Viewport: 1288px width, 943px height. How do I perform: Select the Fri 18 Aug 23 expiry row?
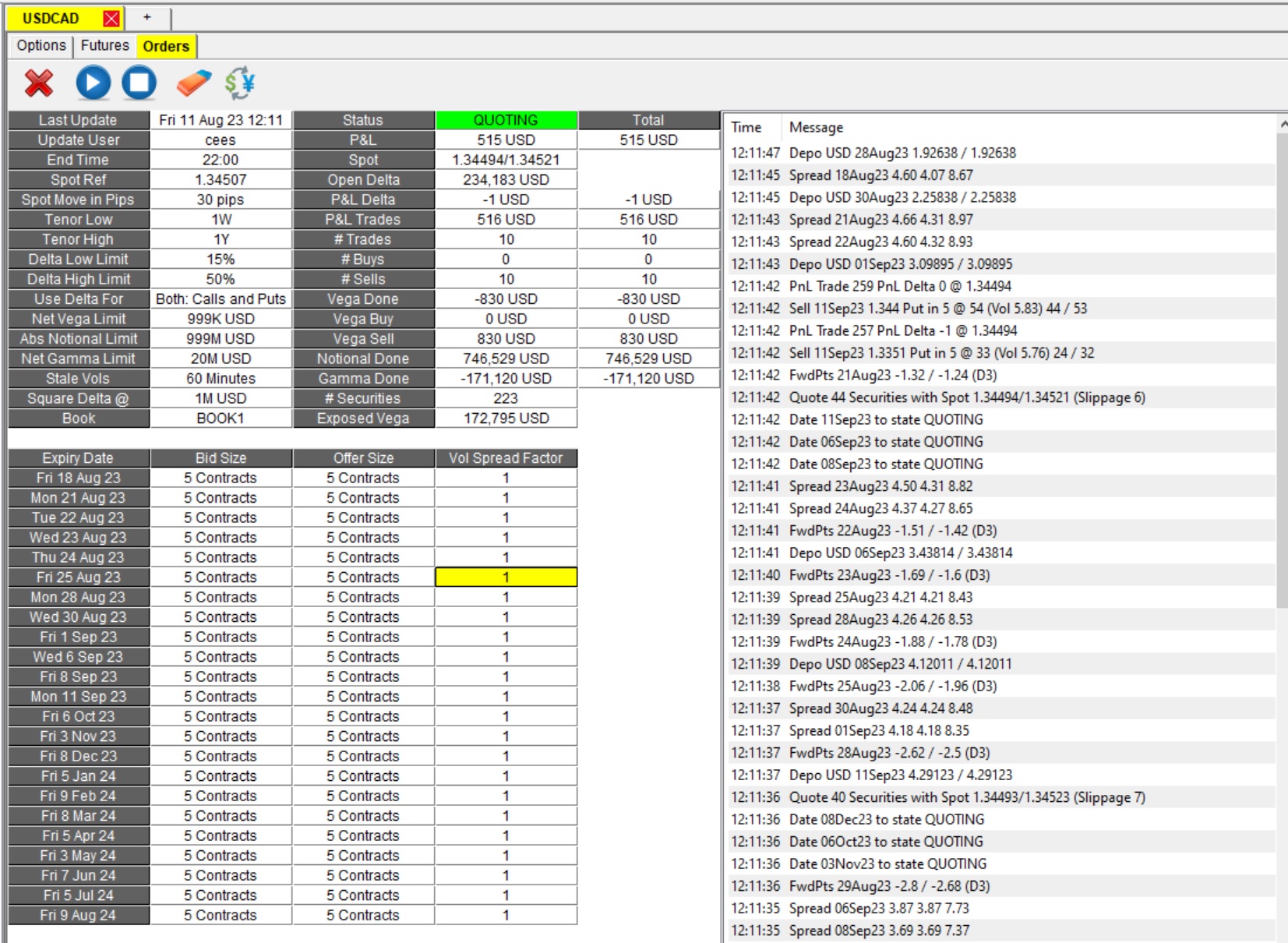click(x=79, y=478)
